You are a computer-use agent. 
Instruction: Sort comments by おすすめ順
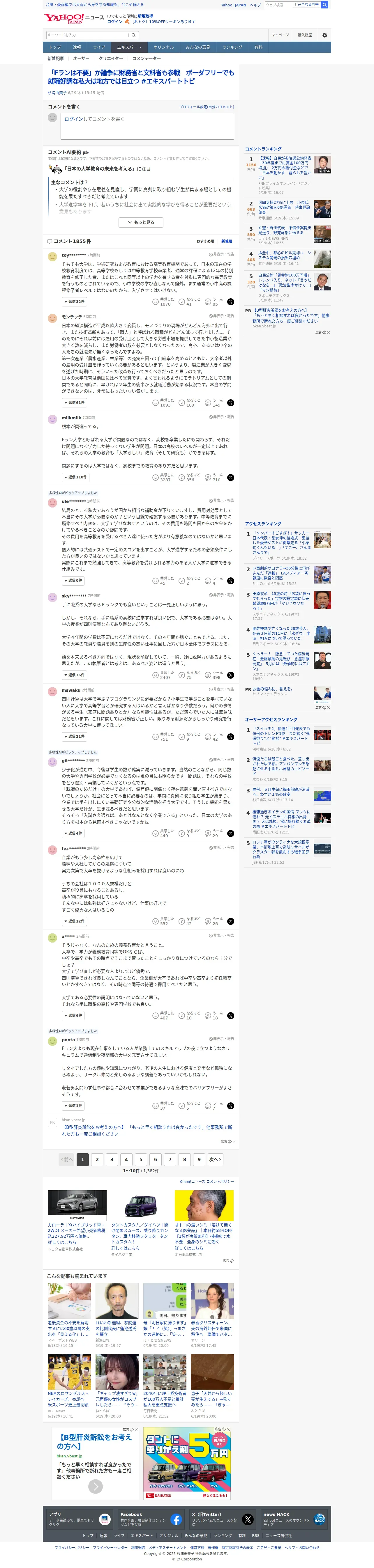[205, 241]
